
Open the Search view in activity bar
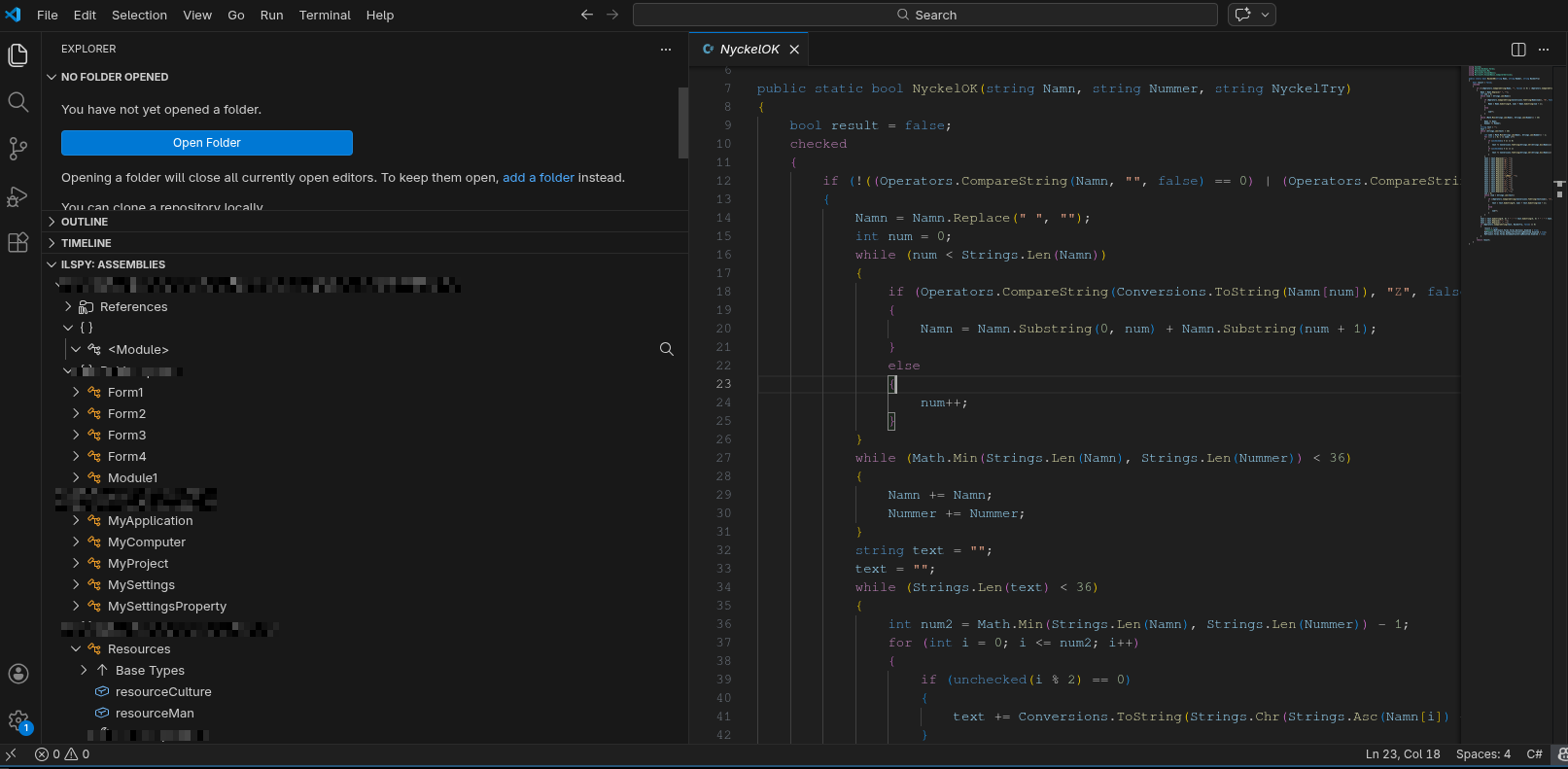17,102
